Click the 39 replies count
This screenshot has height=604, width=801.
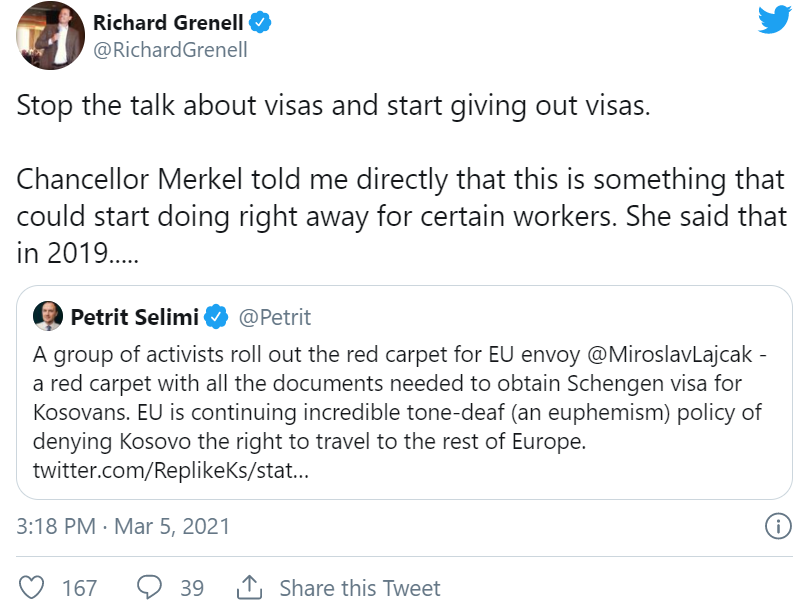click(x=191, y=588)
